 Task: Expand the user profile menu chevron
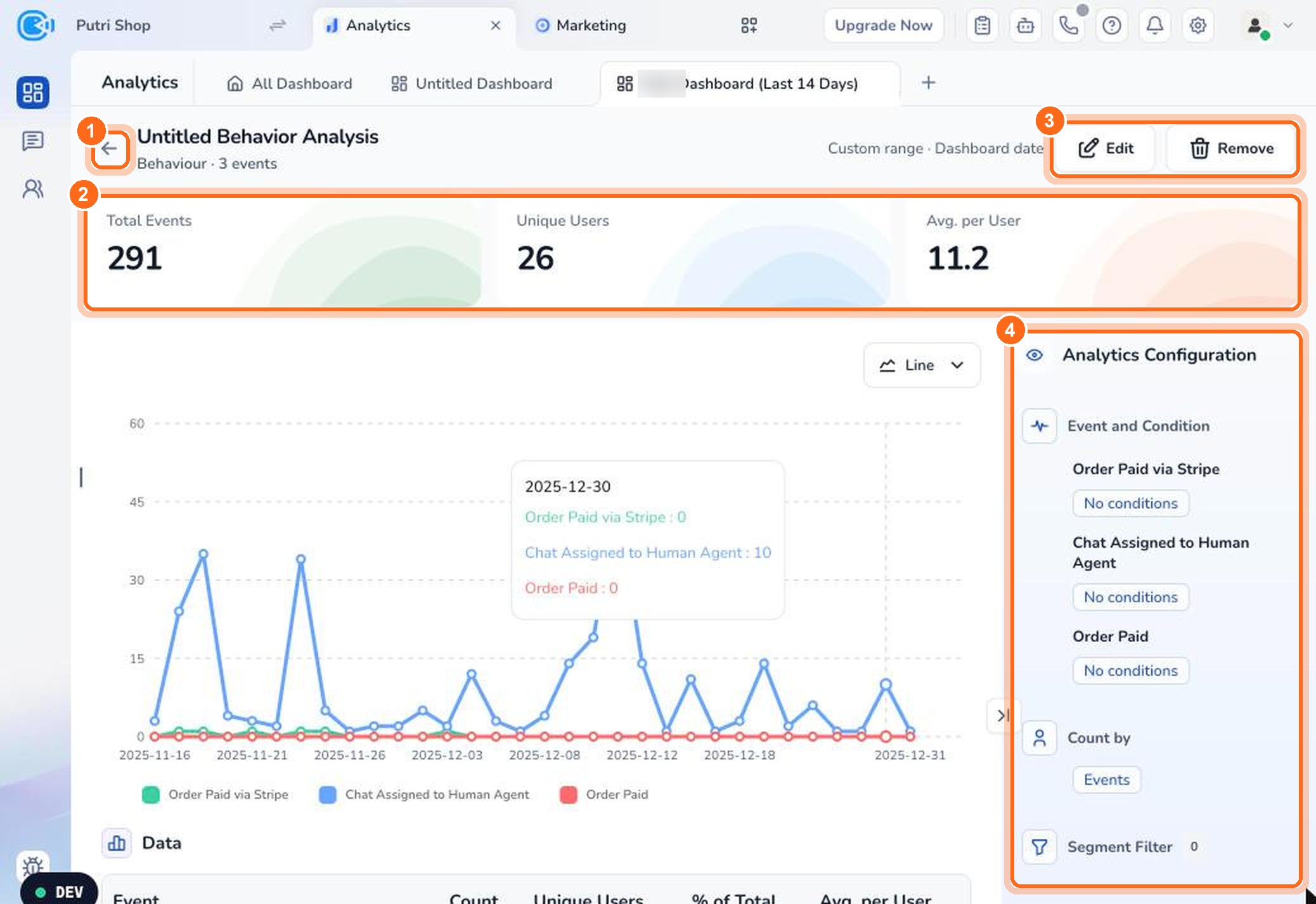(1287, 25)
